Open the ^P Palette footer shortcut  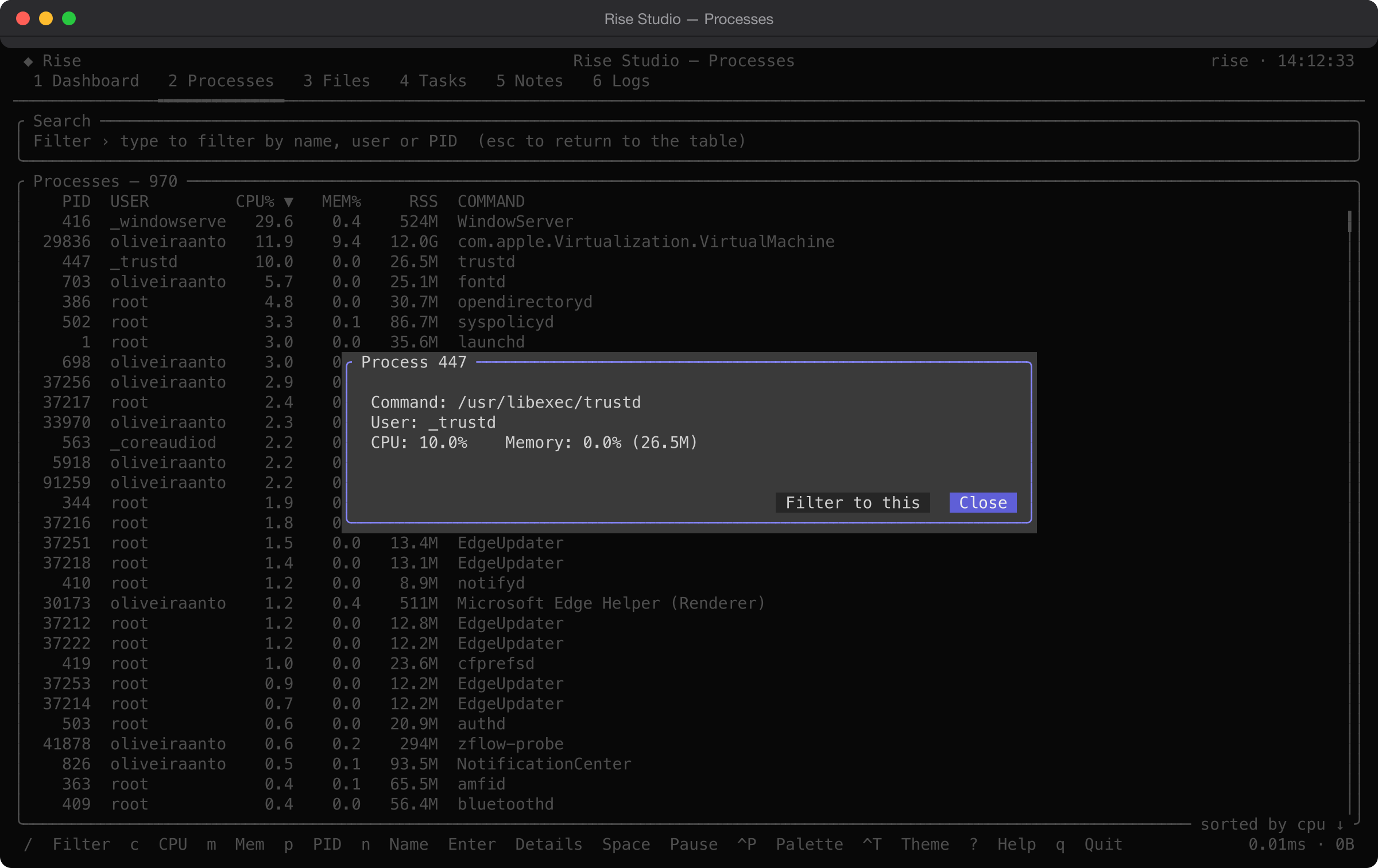click(790, 844)
